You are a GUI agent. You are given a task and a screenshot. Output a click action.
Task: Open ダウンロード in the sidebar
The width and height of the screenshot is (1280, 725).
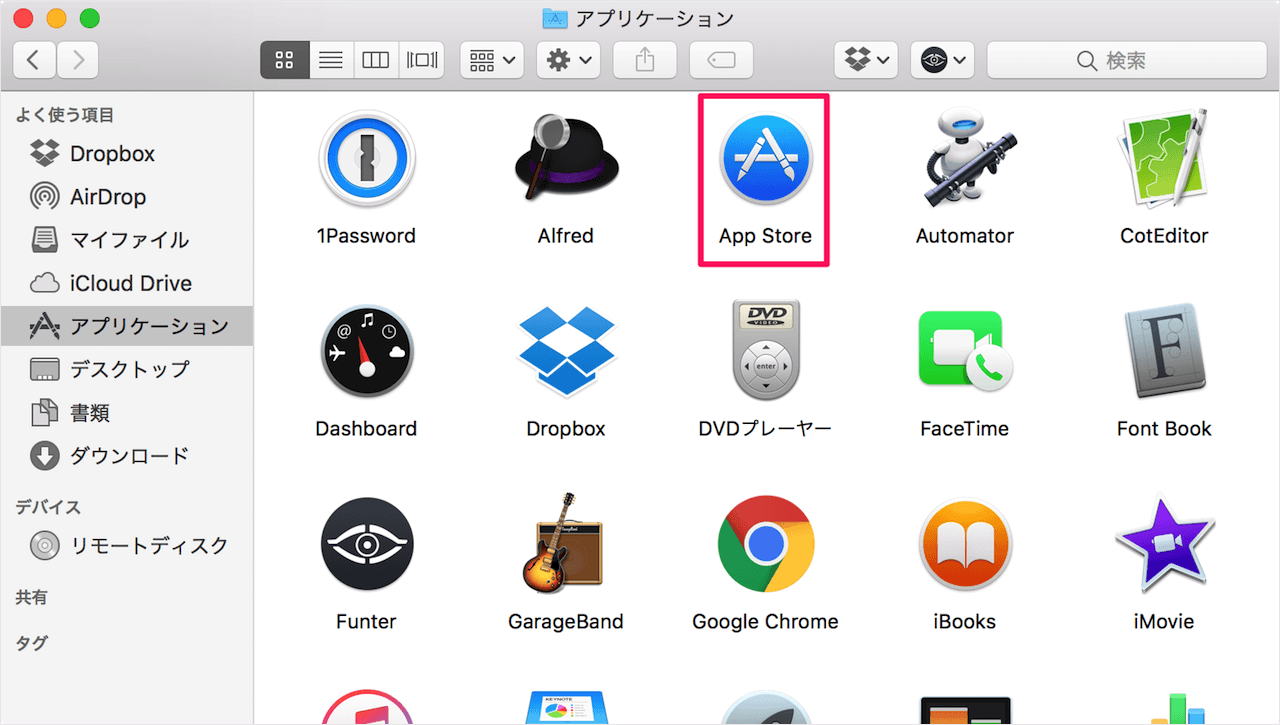126,456
